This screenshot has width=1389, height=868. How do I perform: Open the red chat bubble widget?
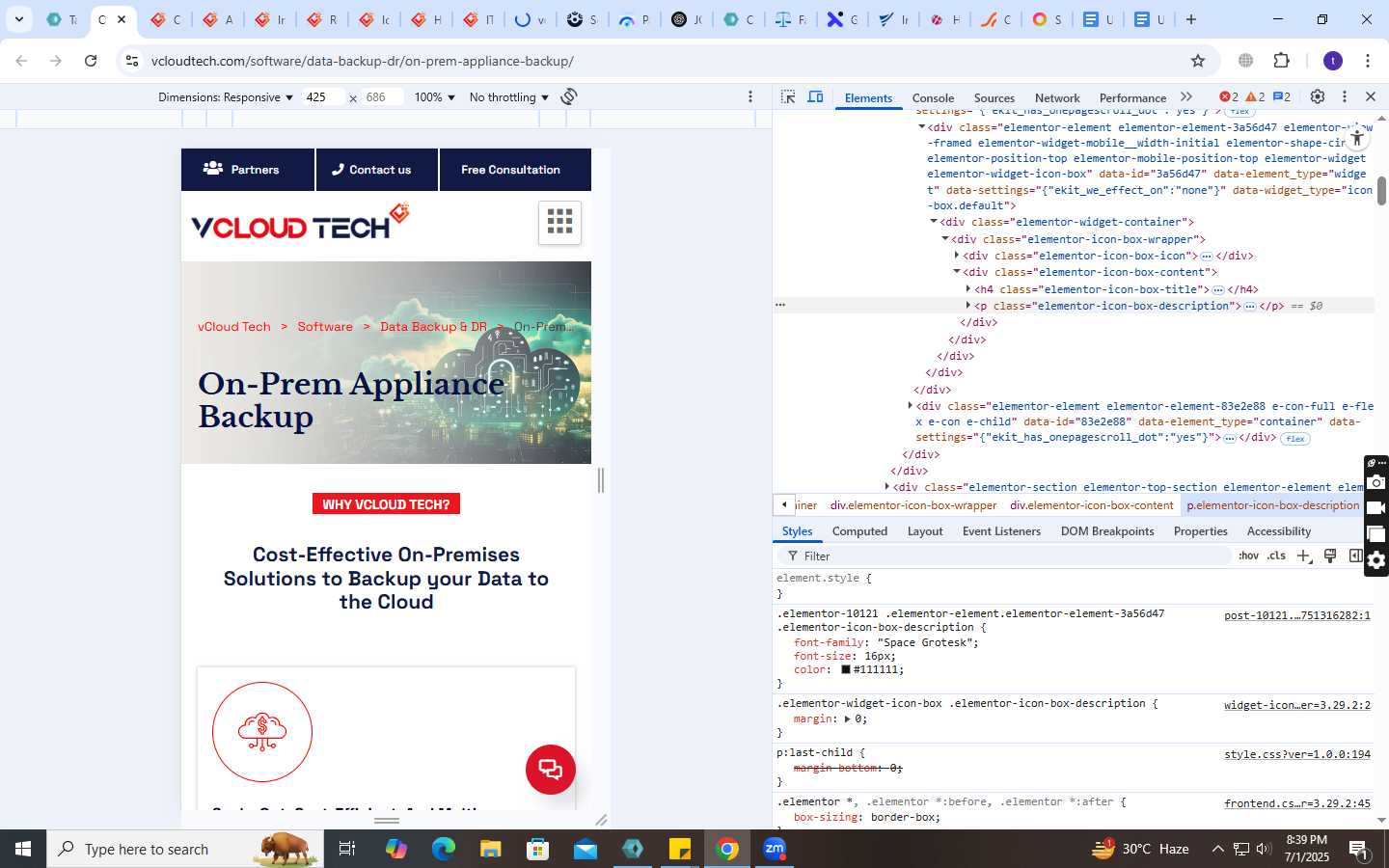(x=551, y=770)
